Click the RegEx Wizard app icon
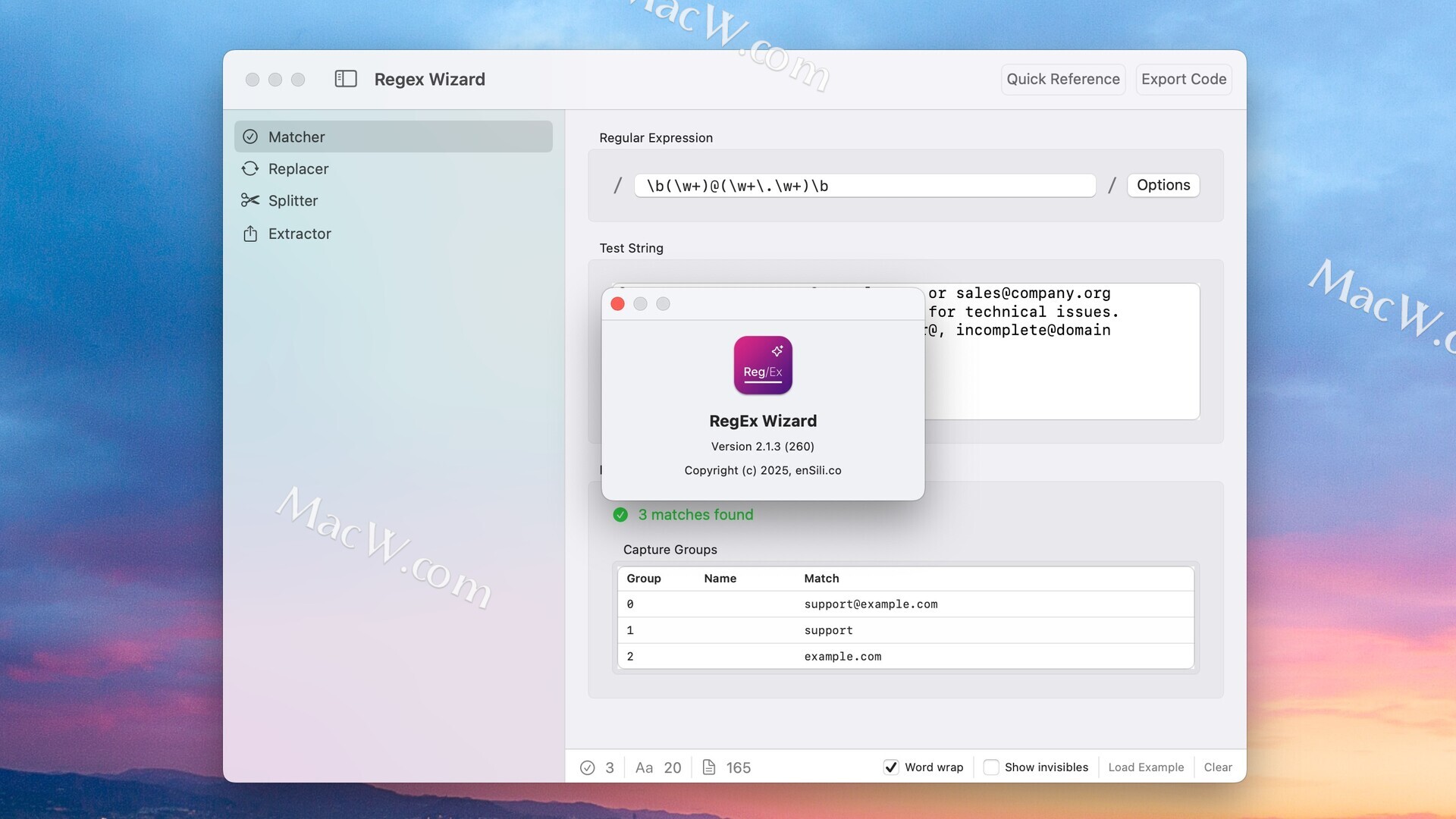1456x819 pixels. (x=763, y=366)
